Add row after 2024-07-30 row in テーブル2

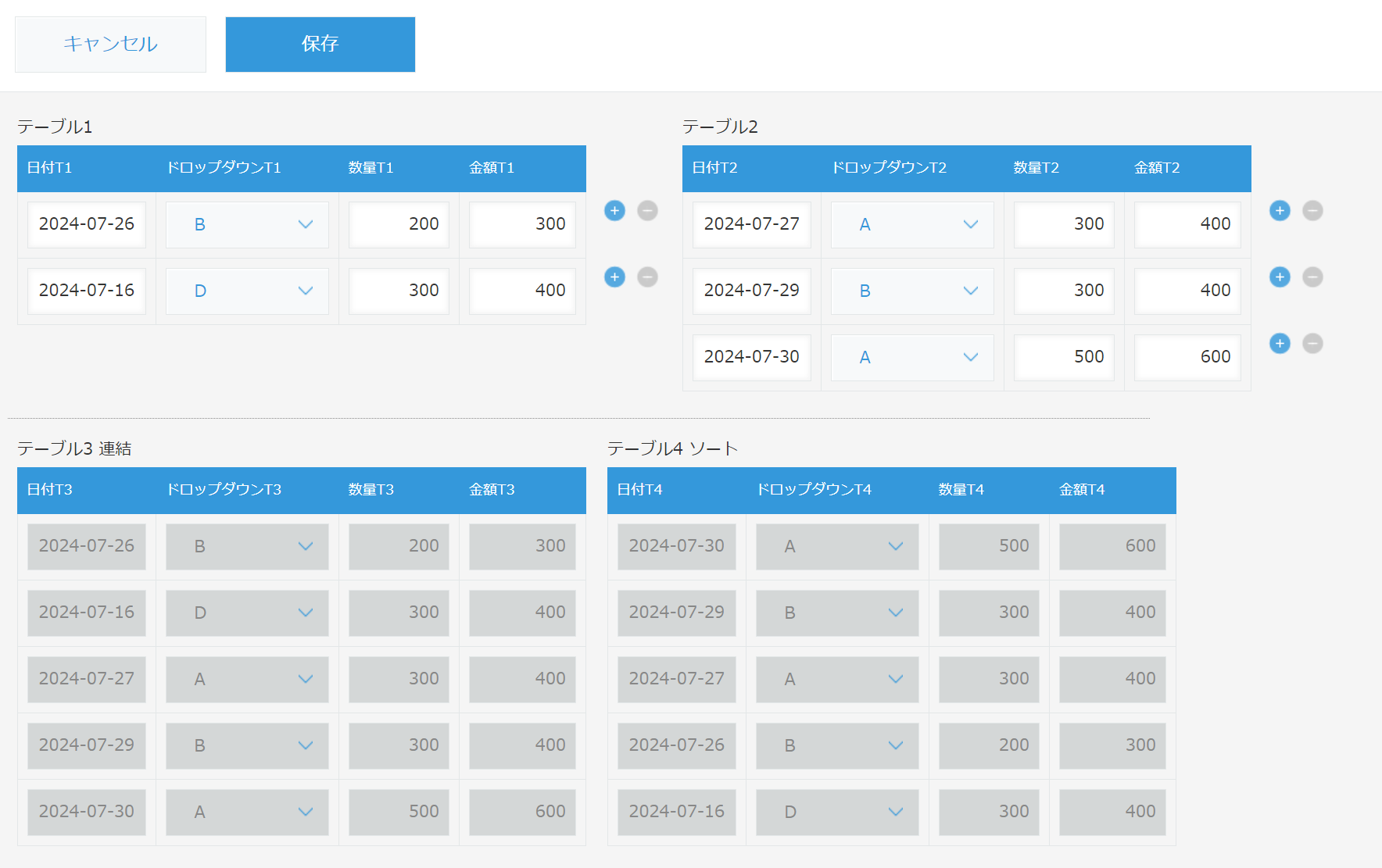tap(1280, 343)
